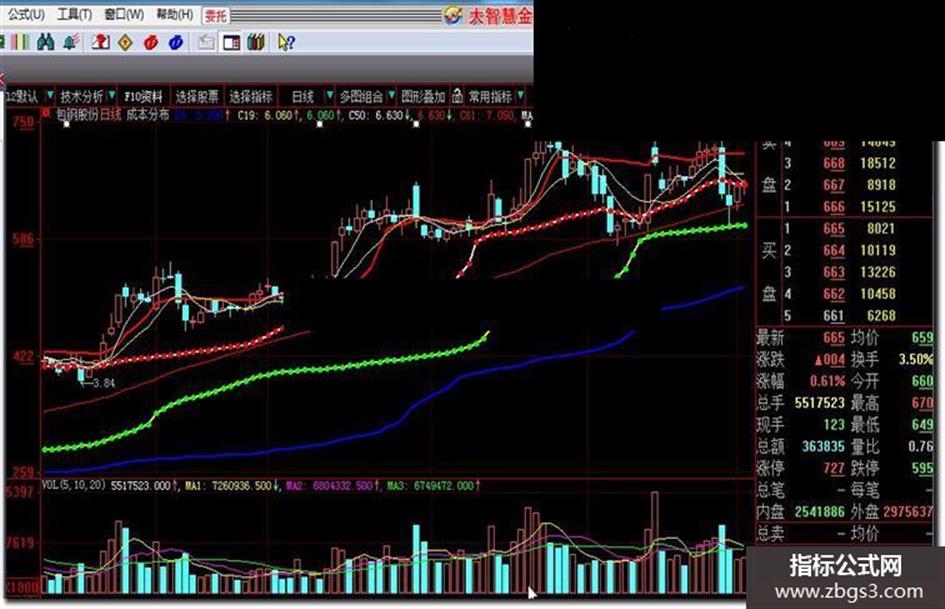Click the 选择指标 button

tap(251, 96)
